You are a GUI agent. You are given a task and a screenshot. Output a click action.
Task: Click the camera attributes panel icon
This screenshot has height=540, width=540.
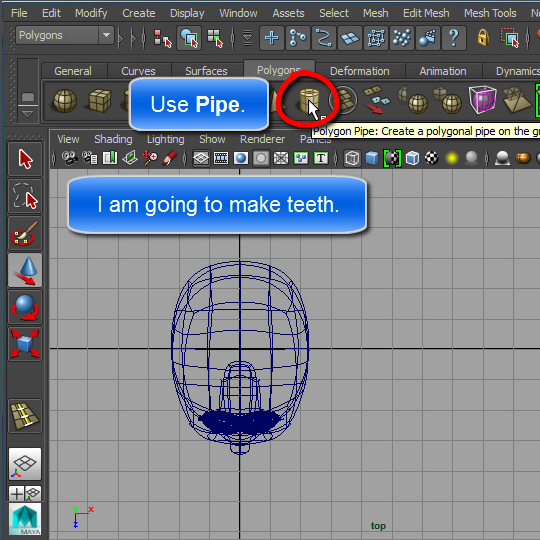[x=90, y=158]
